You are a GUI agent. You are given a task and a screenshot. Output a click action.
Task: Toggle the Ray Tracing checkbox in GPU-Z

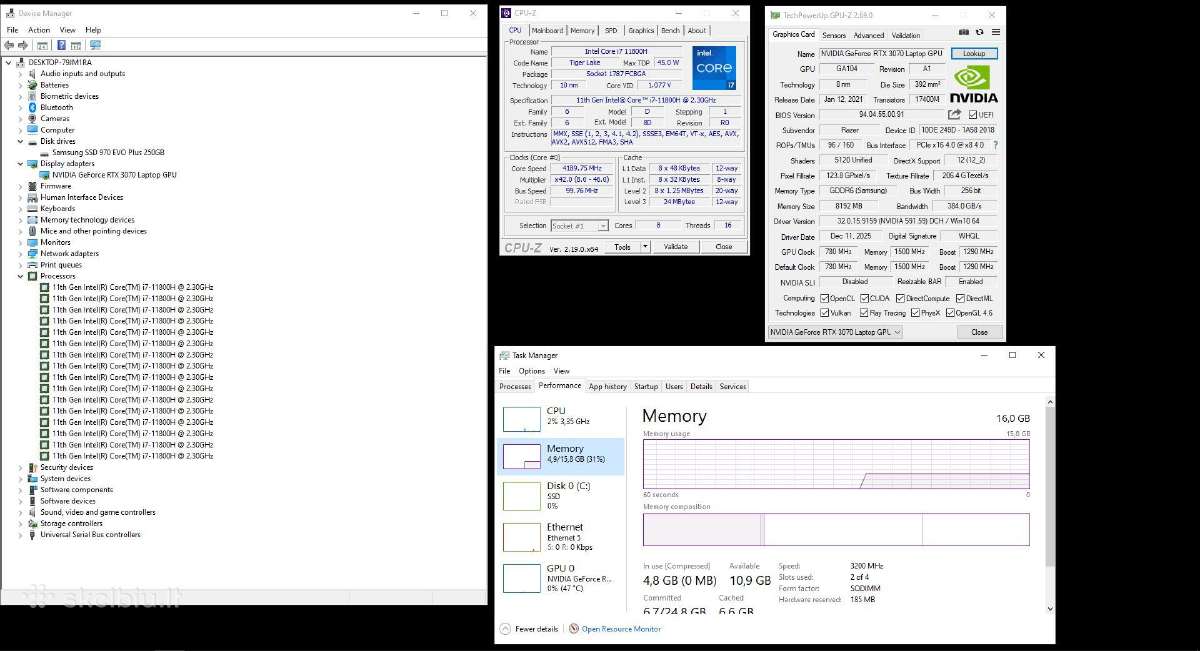[x=864, y=313]
